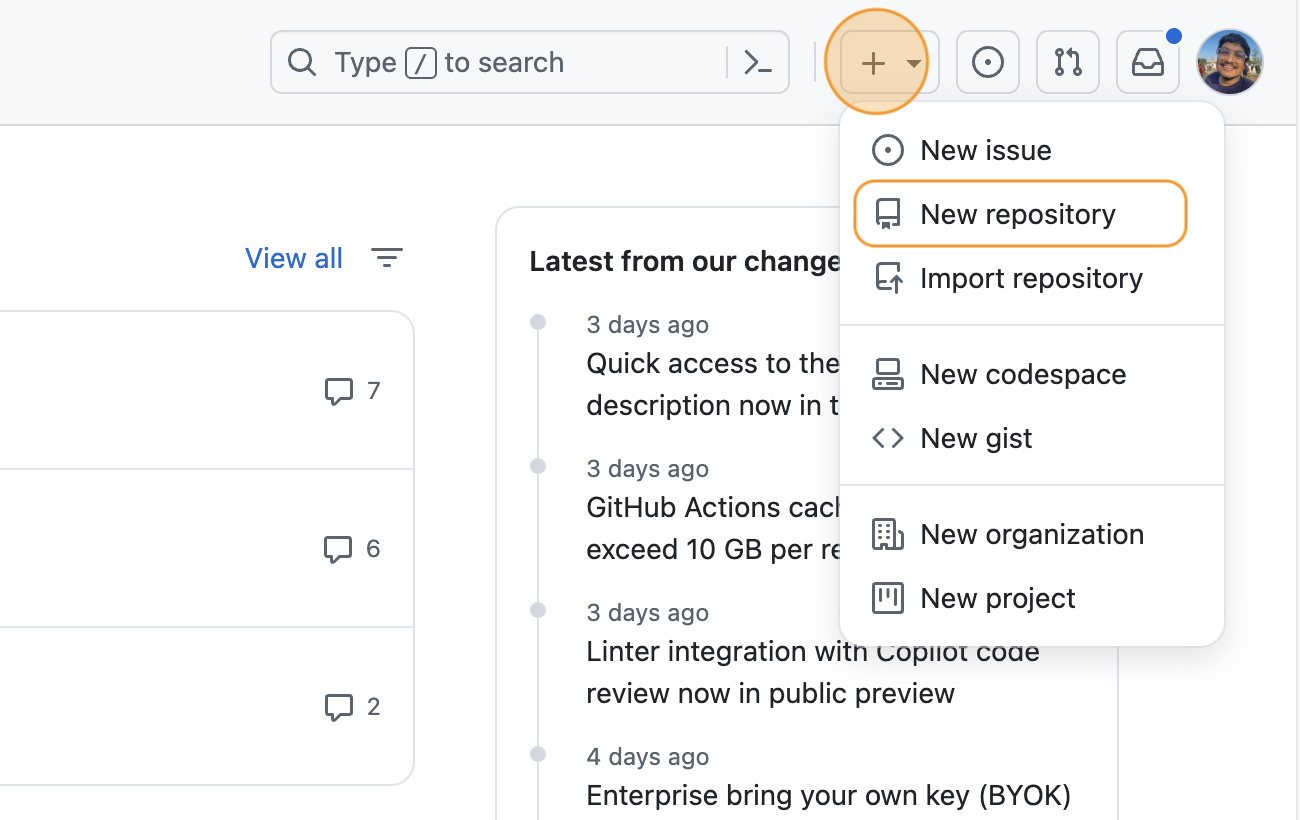This screenshot has width=1300, height=820.
Task: Click the comment icon showing 2 comments
Action: (340, 707)
